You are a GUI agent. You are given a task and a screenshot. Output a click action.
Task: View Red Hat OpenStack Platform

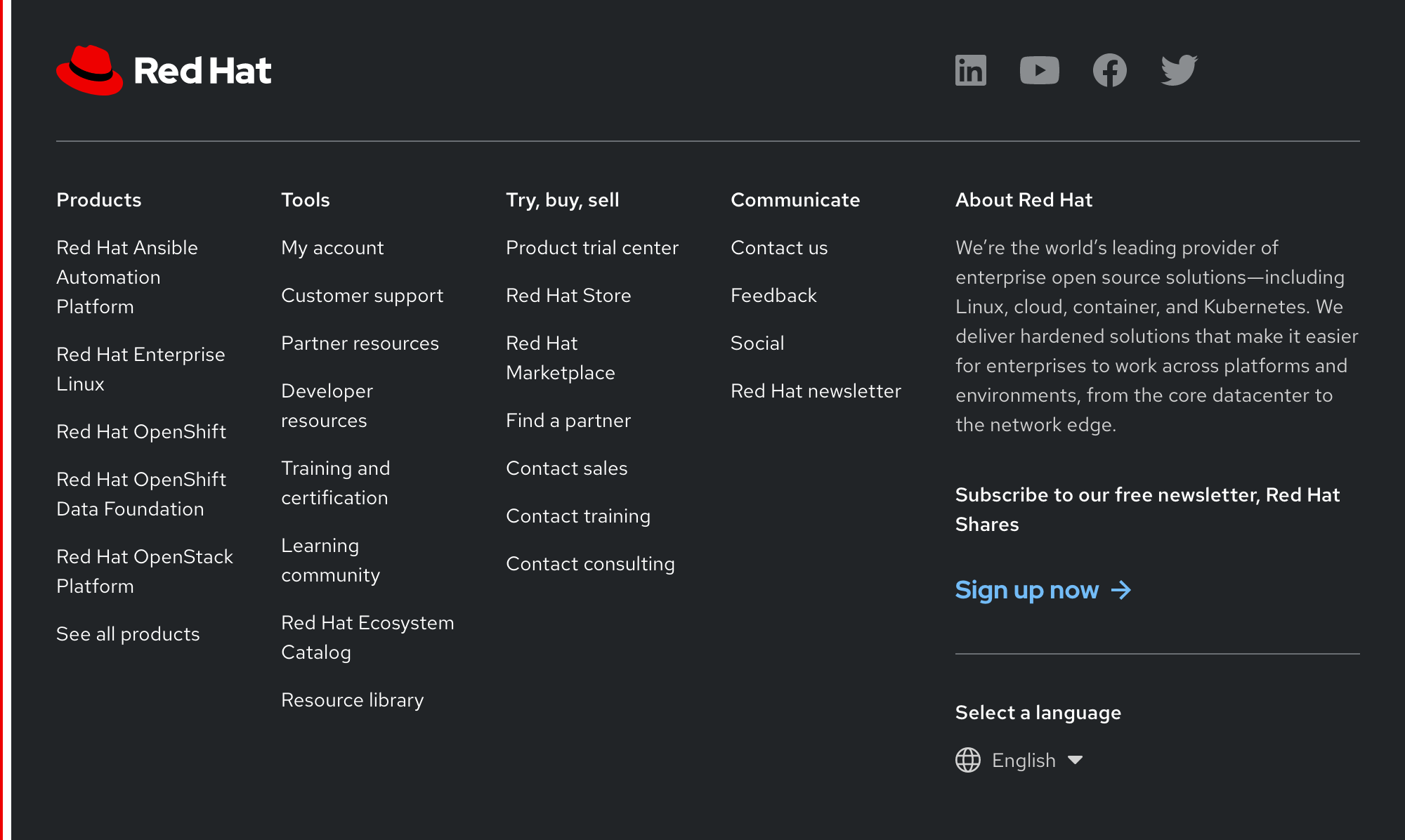tap(144, 571)
